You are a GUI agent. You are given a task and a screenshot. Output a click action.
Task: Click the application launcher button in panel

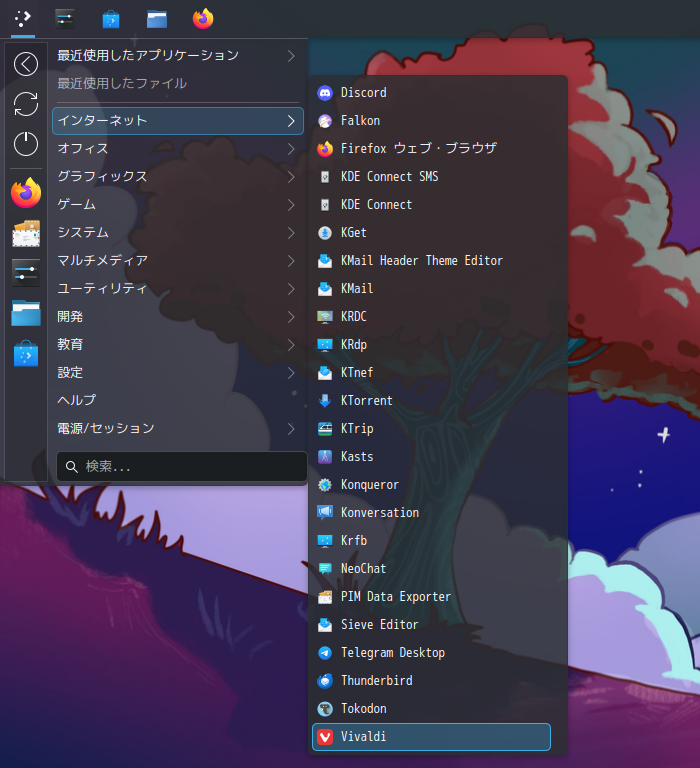(x=23, y=19)
